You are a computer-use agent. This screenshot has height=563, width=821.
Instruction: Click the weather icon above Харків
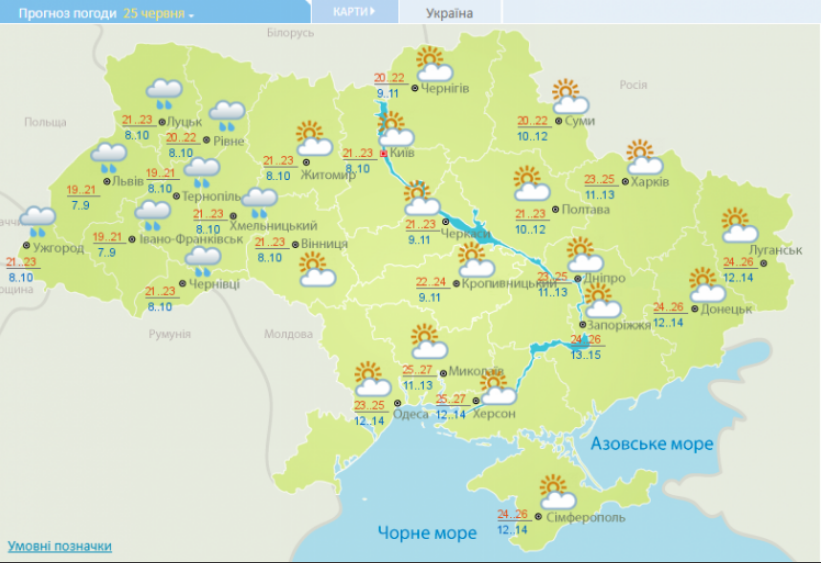click(645, 157)
